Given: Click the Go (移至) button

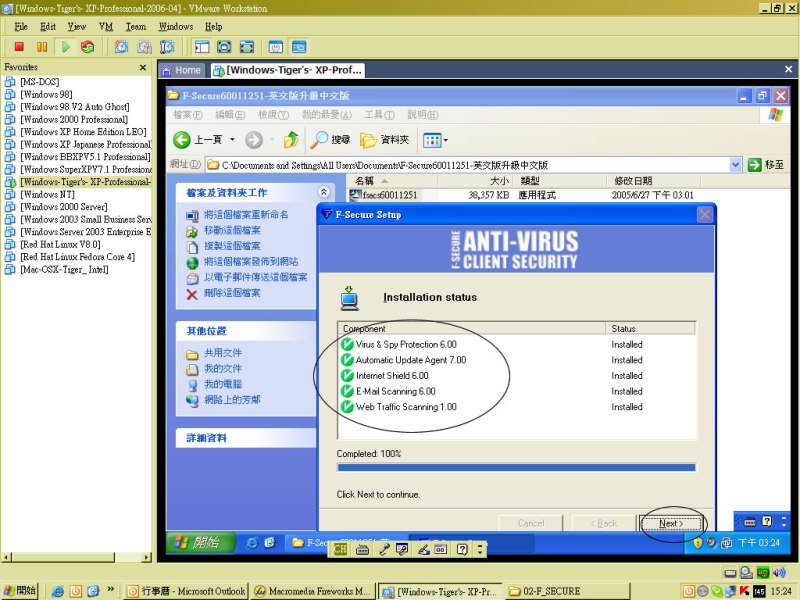Looking at the screenshot, I should coord(765,165).
